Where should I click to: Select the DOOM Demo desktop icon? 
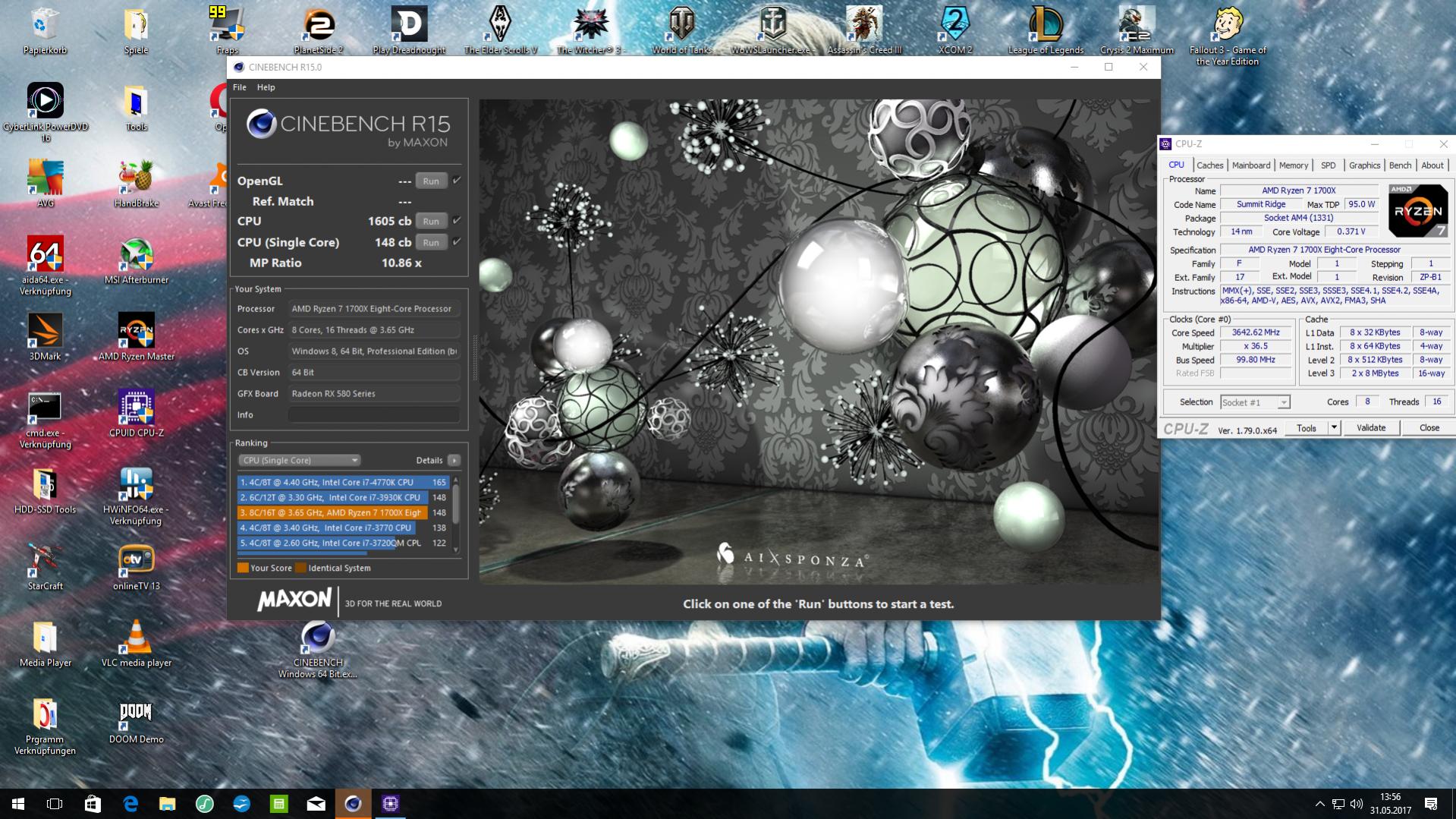137,720
